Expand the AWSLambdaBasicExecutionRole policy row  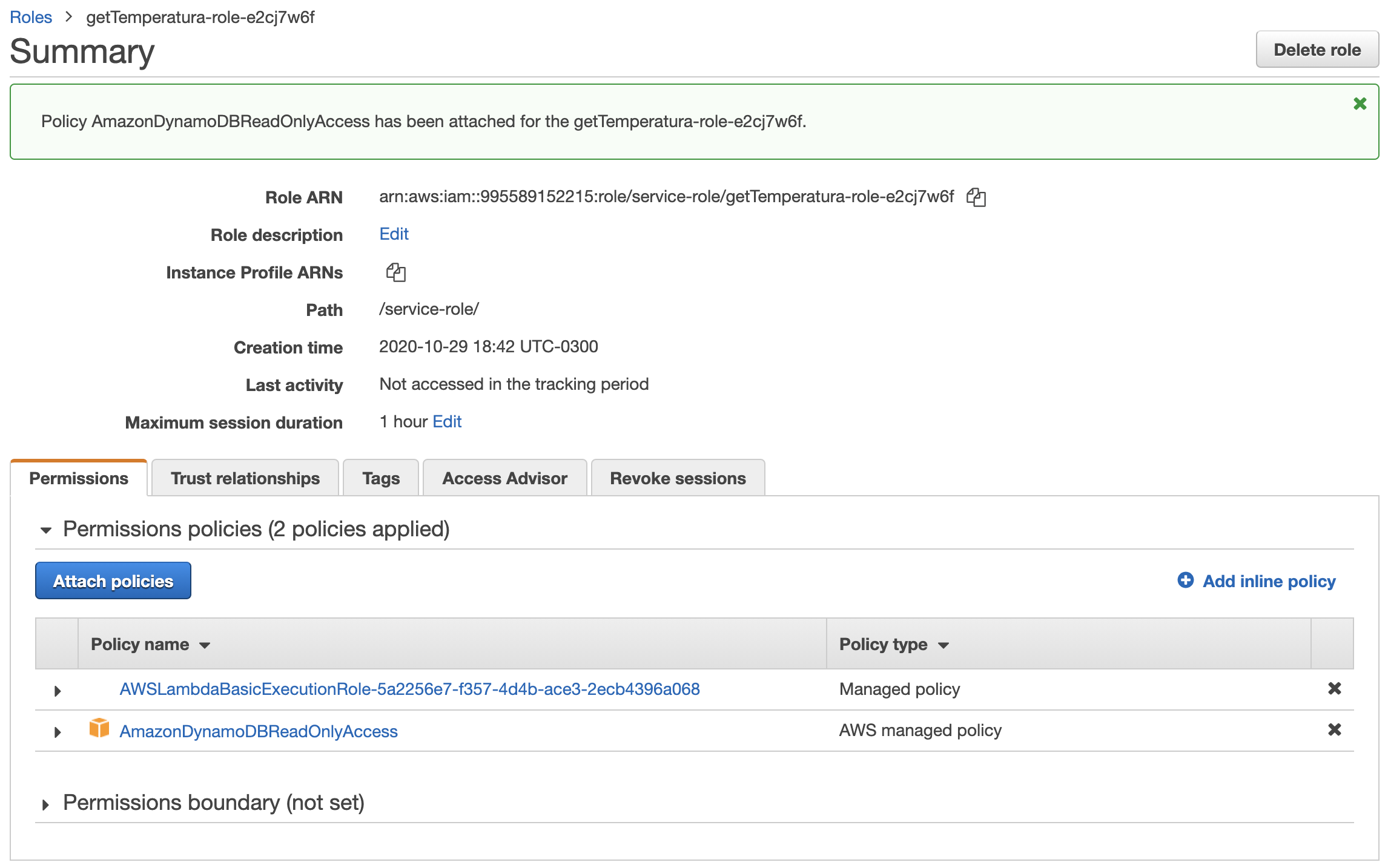pyautogui.click(x=58, y=691)
